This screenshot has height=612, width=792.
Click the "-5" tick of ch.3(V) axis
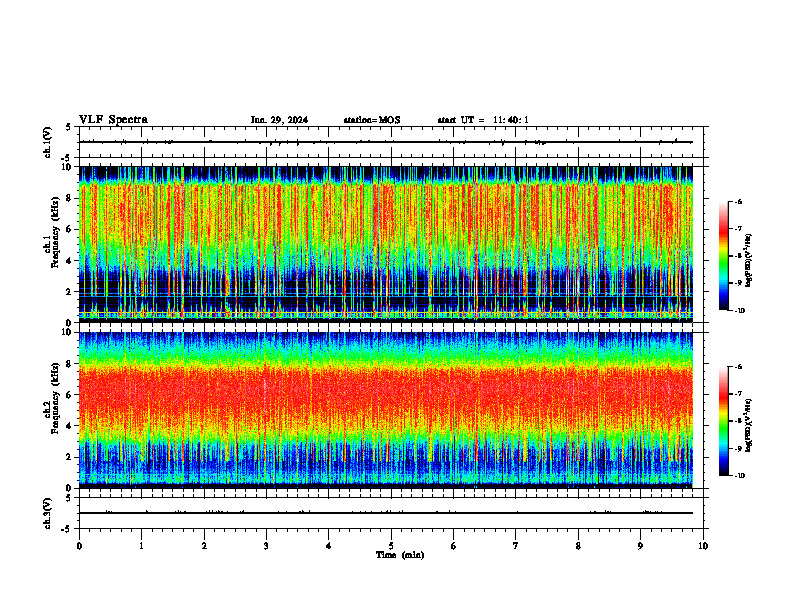67,529
